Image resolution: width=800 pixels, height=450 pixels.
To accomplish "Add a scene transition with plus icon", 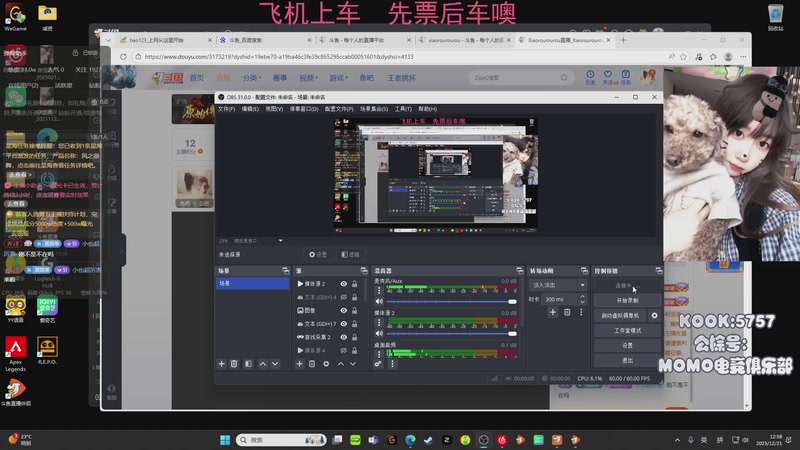I will click(553, 312).
